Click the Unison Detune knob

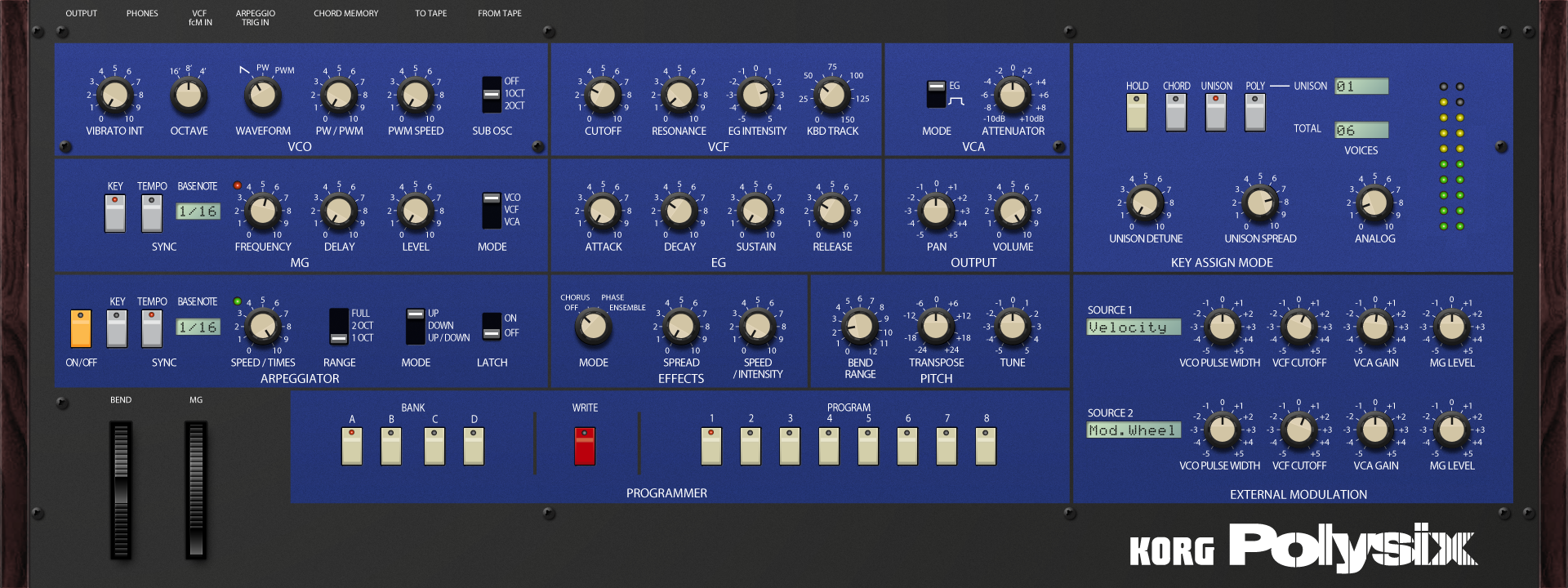click(1146, 203)
